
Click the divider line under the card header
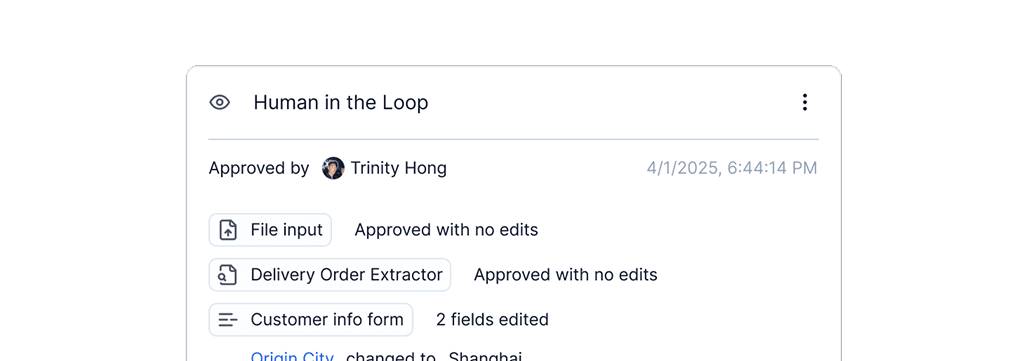pyautogui.click(x=514, y=140)
